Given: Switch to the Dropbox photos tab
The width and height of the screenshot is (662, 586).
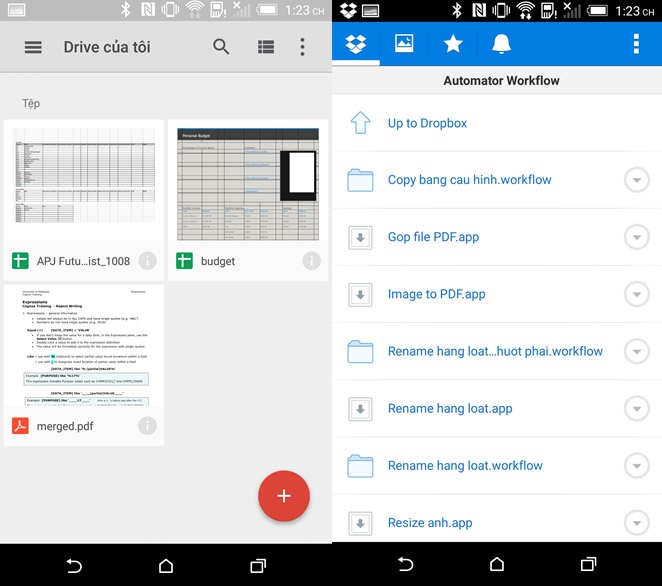Looking at the screenshot, I should (404, 43).
